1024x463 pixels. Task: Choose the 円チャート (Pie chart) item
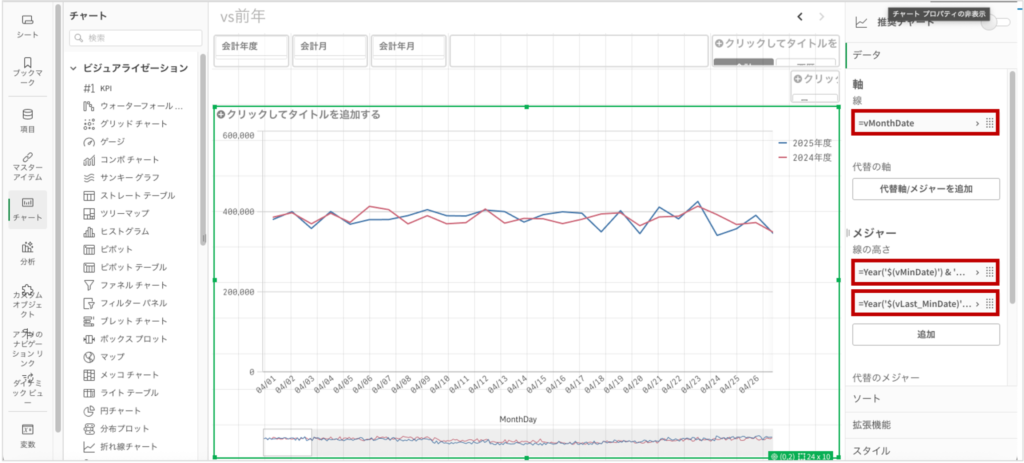pyautogui.click(x=120, y=411)
